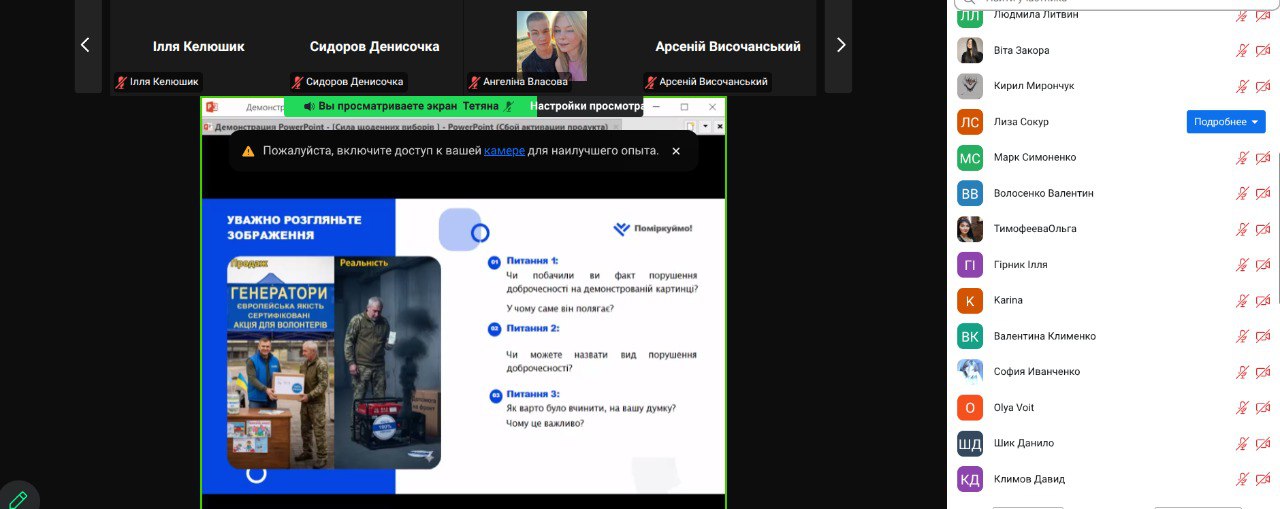Open the камере link in the notification
The width and height of the screenshot is (1280, 509).
pyautogui.click(x=504, y=151)
